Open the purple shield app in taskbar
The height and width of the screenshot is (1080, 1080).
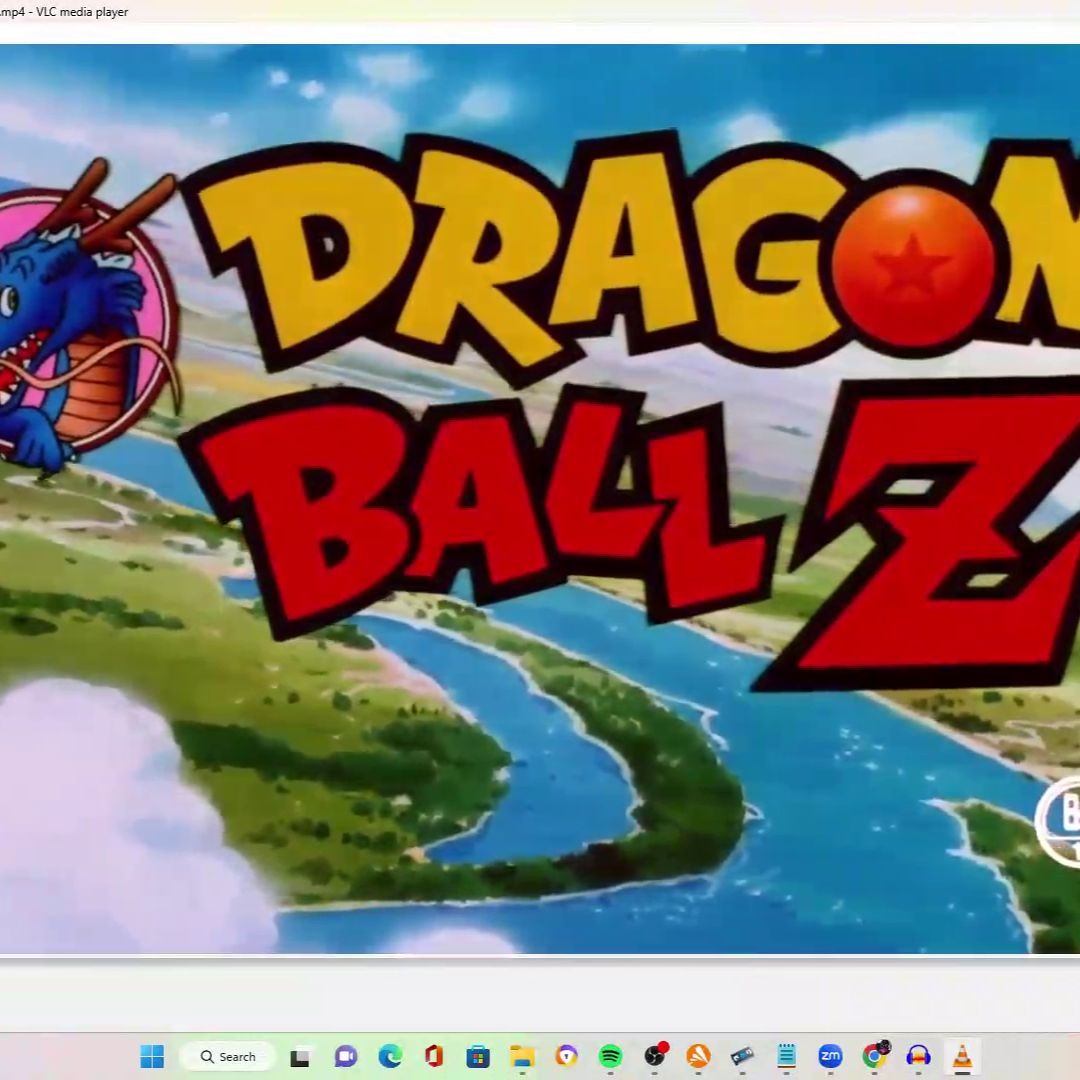(x=566, y=1056)
